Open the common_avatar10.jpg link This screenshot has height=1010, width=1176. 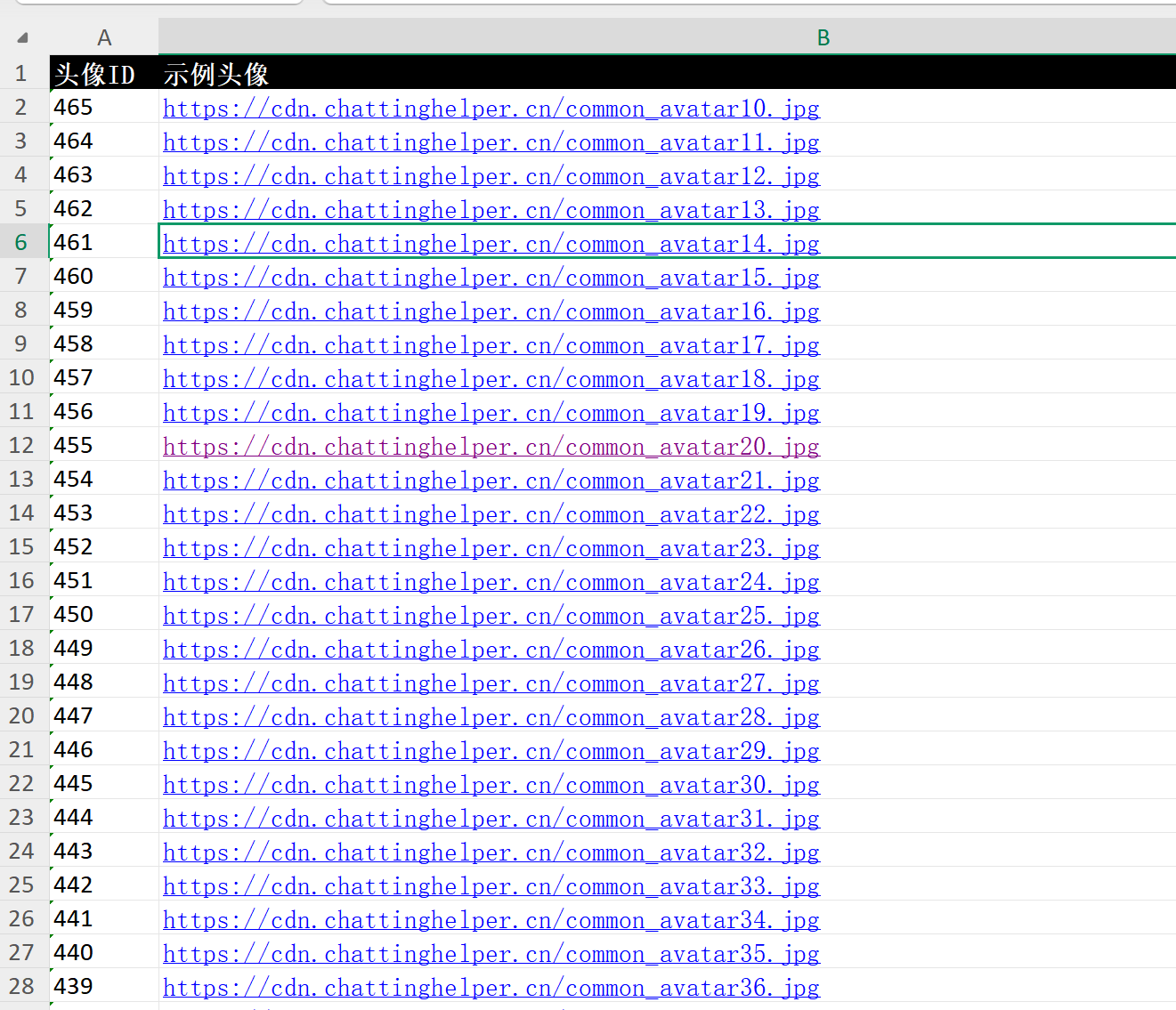point(491,109)
